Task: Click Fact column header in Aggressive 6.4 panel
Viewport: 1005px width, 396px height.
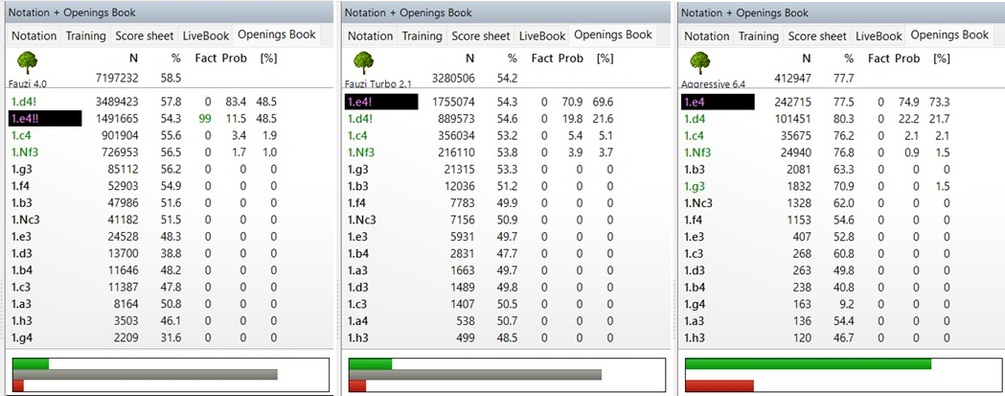Action: click(x=879, y=58)
